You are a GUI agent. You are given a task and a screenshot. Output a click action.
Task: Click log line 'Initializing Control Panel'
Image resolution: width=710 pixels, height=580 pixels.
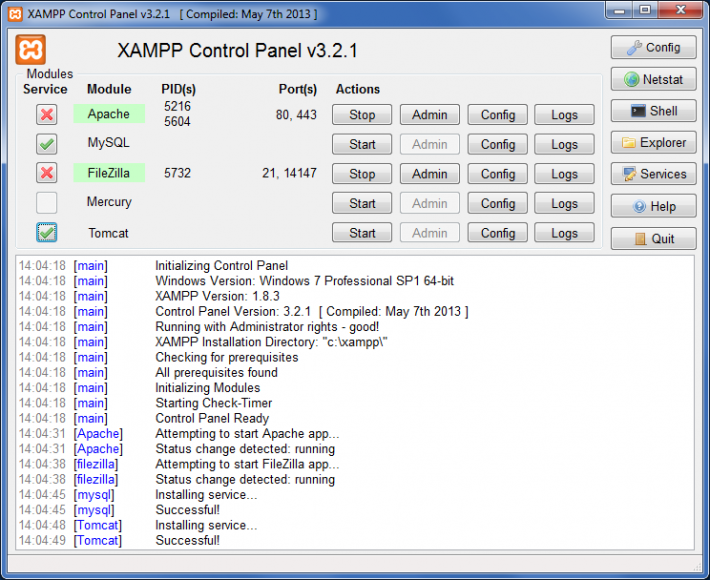(221, 265)
